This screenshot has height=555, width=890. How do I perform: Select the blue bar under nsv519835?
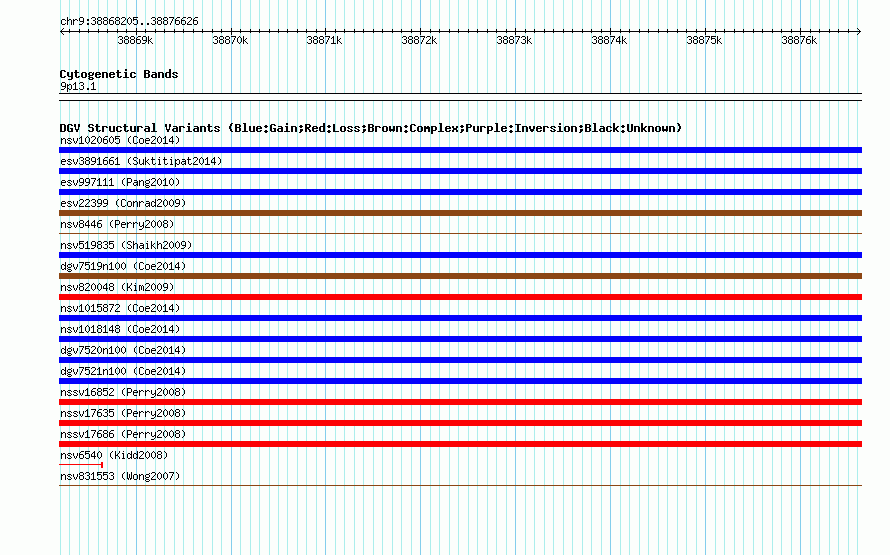click(x=460, y=255)
